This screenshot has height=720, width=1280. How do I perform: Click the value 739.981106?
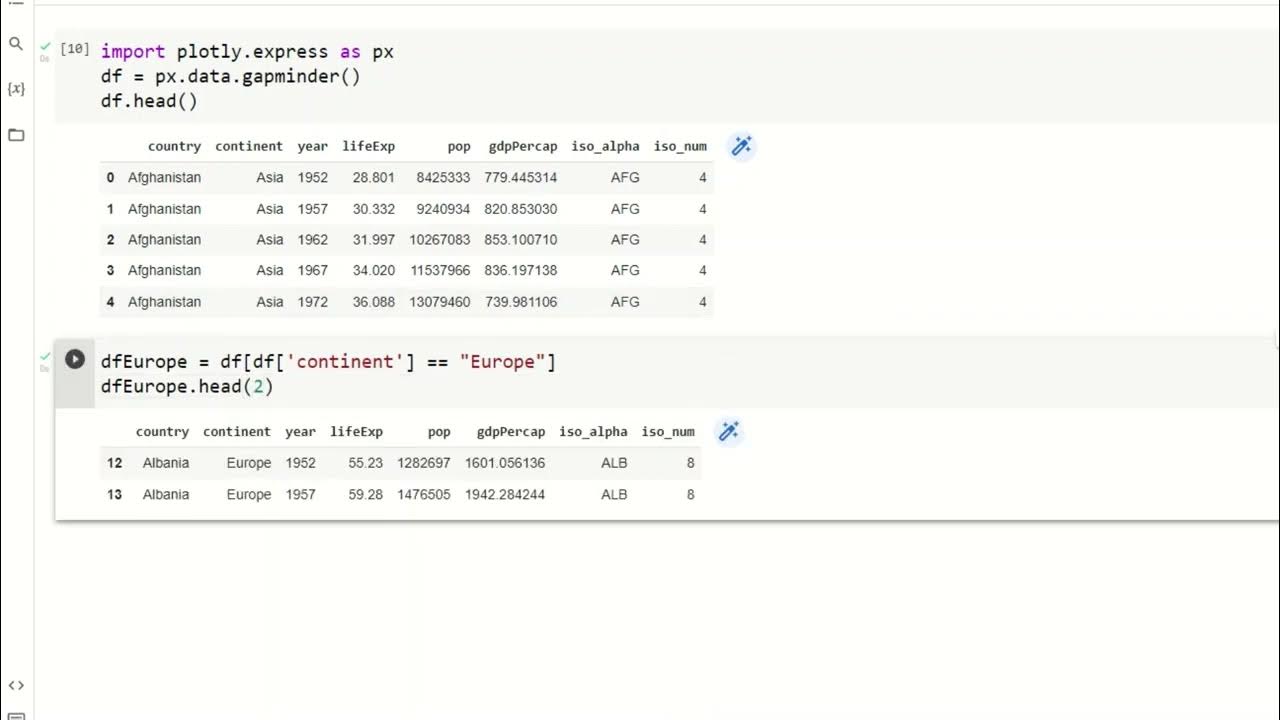pyautogui.click(x=521, y=302)
